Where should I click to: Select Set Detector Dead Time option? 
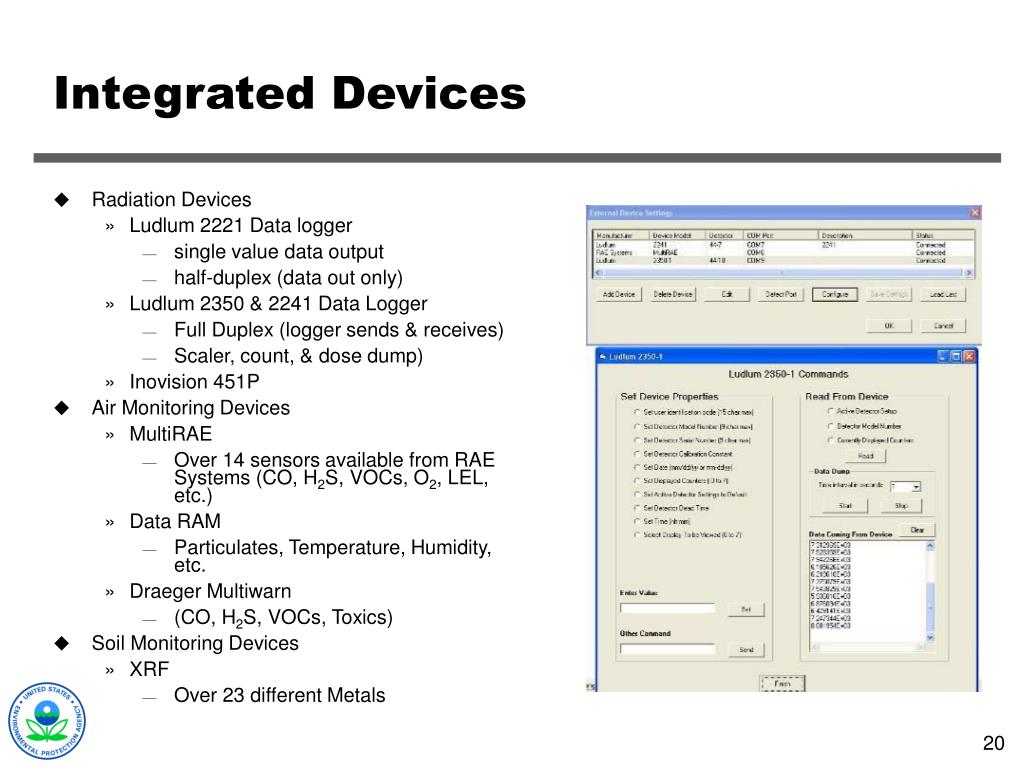click(x=671, y=508)
